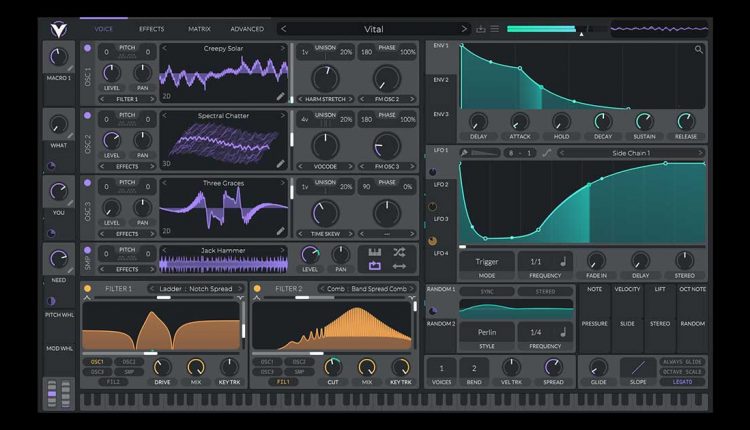Open wavetable editor pencil for Three Graces
Screen dimensions: 750x430
(281, 231)
